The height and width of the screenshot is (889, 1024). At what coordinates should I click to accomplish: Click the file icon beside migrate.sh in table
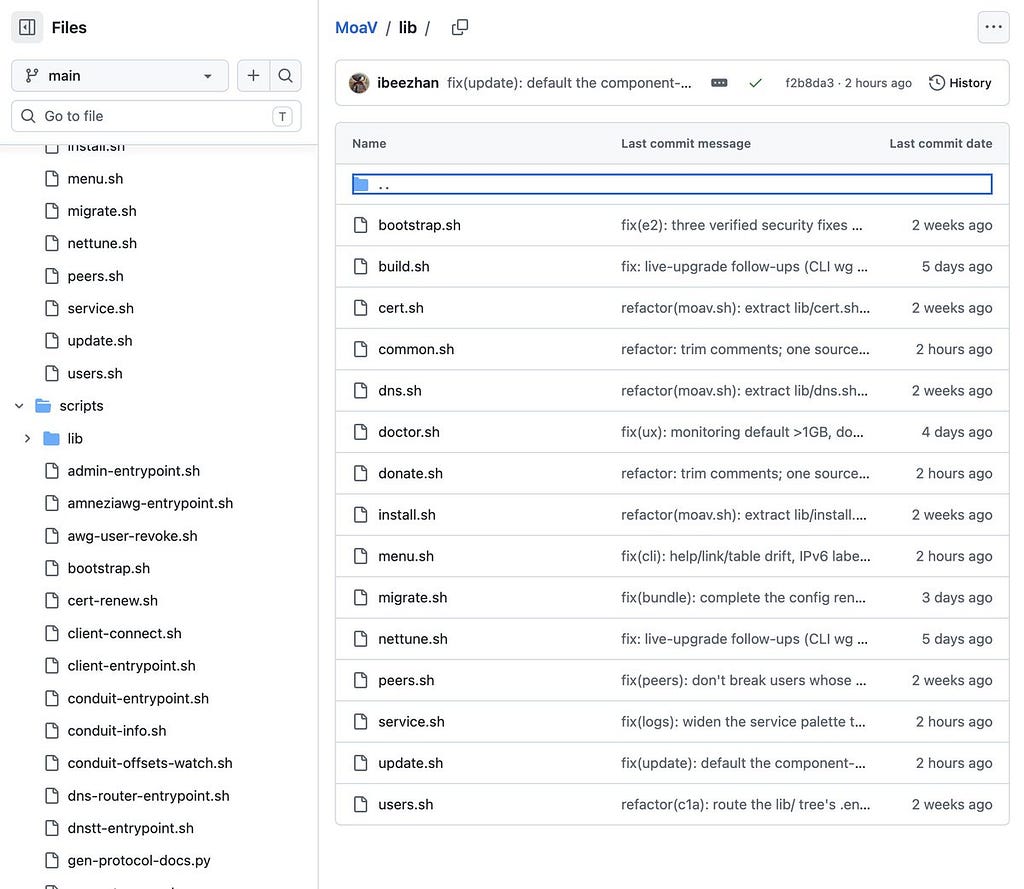coord(360,598)
